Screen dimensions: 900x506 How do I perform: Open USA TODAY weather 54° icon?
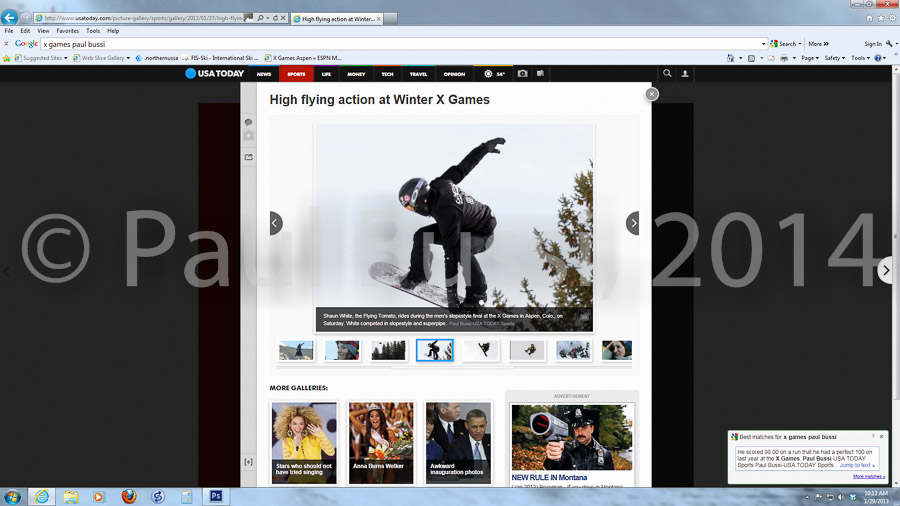[494, 74]
